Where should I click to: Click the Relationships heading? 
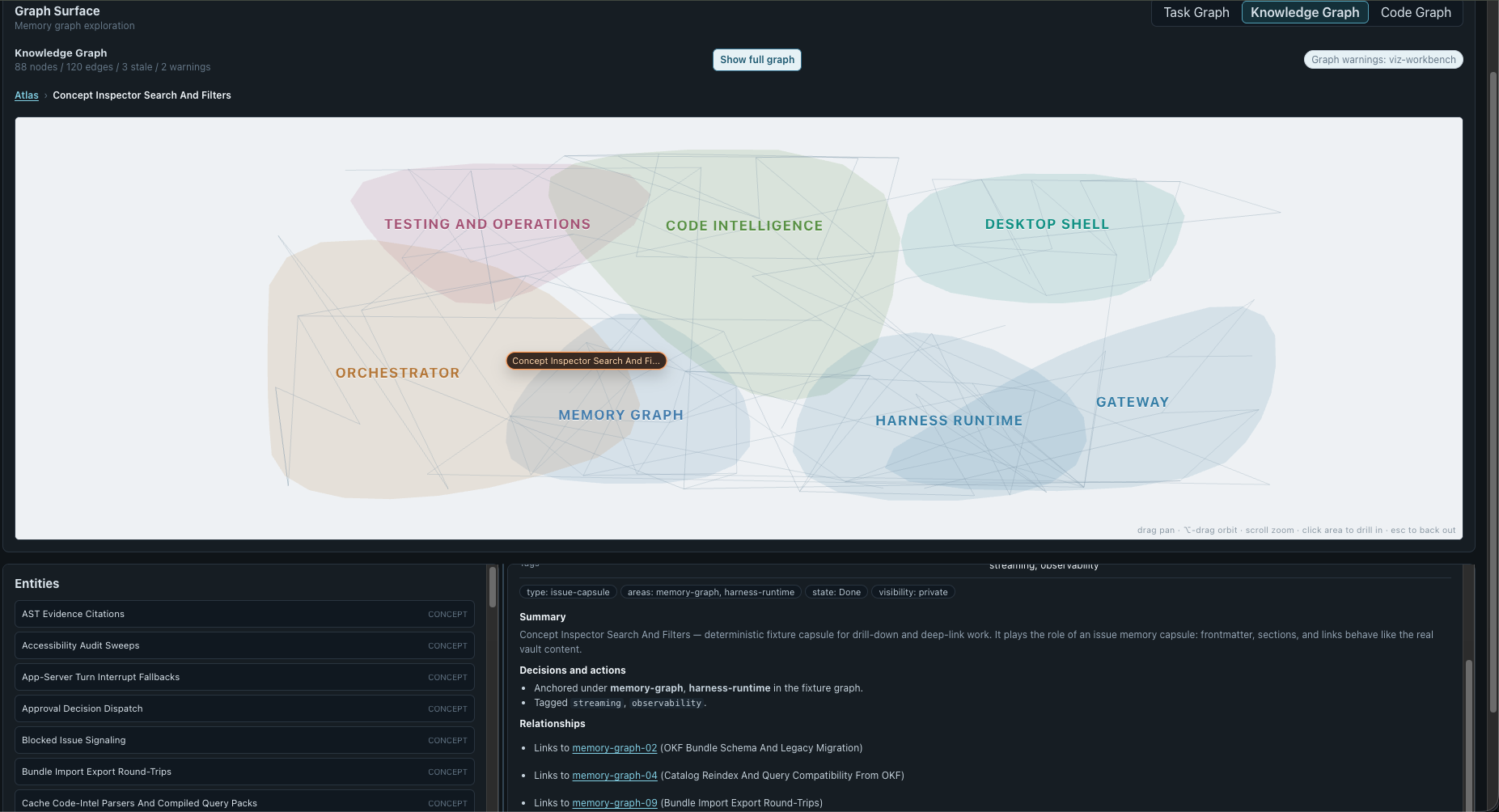pos(552,724)
